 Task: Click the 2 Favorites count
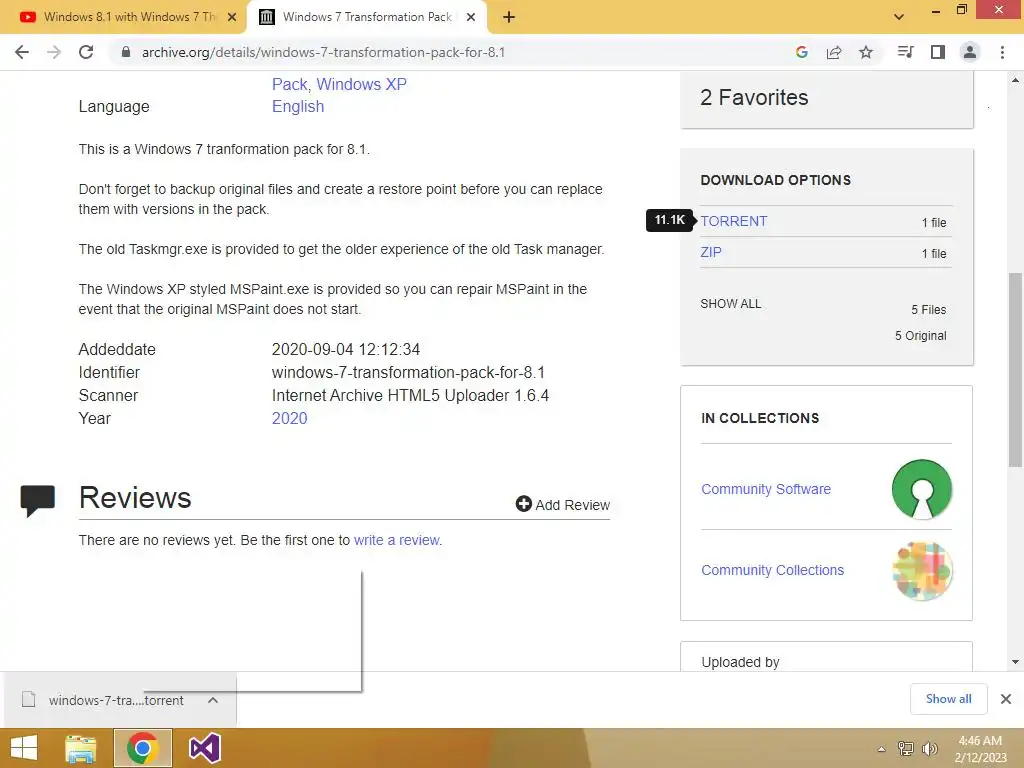click(754, 97)
